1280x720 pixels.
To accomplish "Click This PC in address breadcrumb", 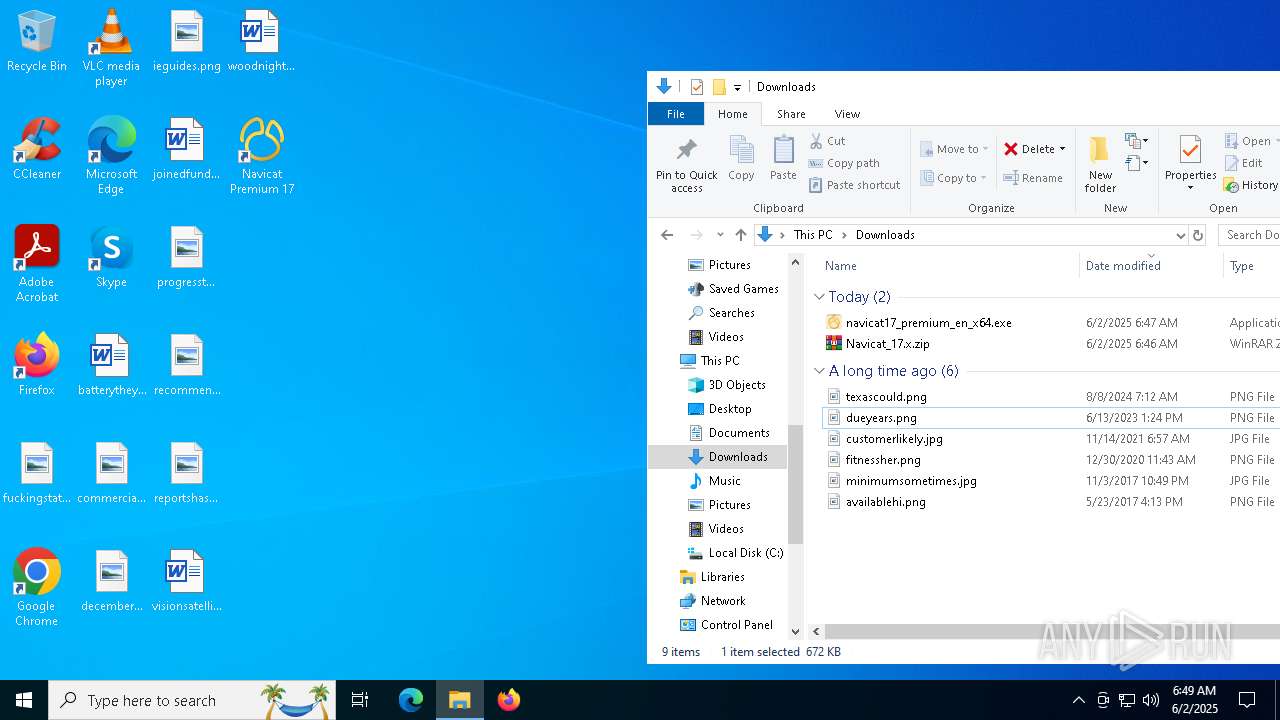I will 812,235.
